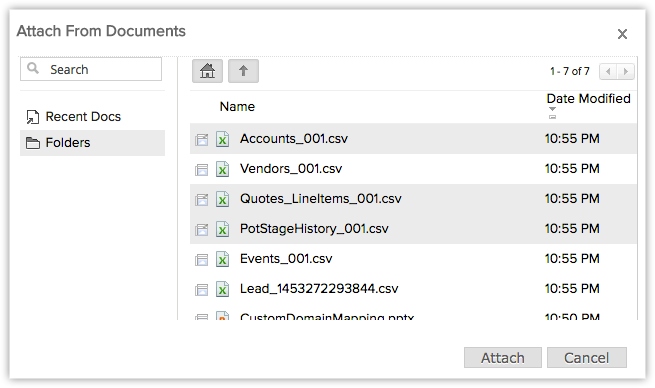Click modified time of Accounts_001.csv row

point(572,139)
